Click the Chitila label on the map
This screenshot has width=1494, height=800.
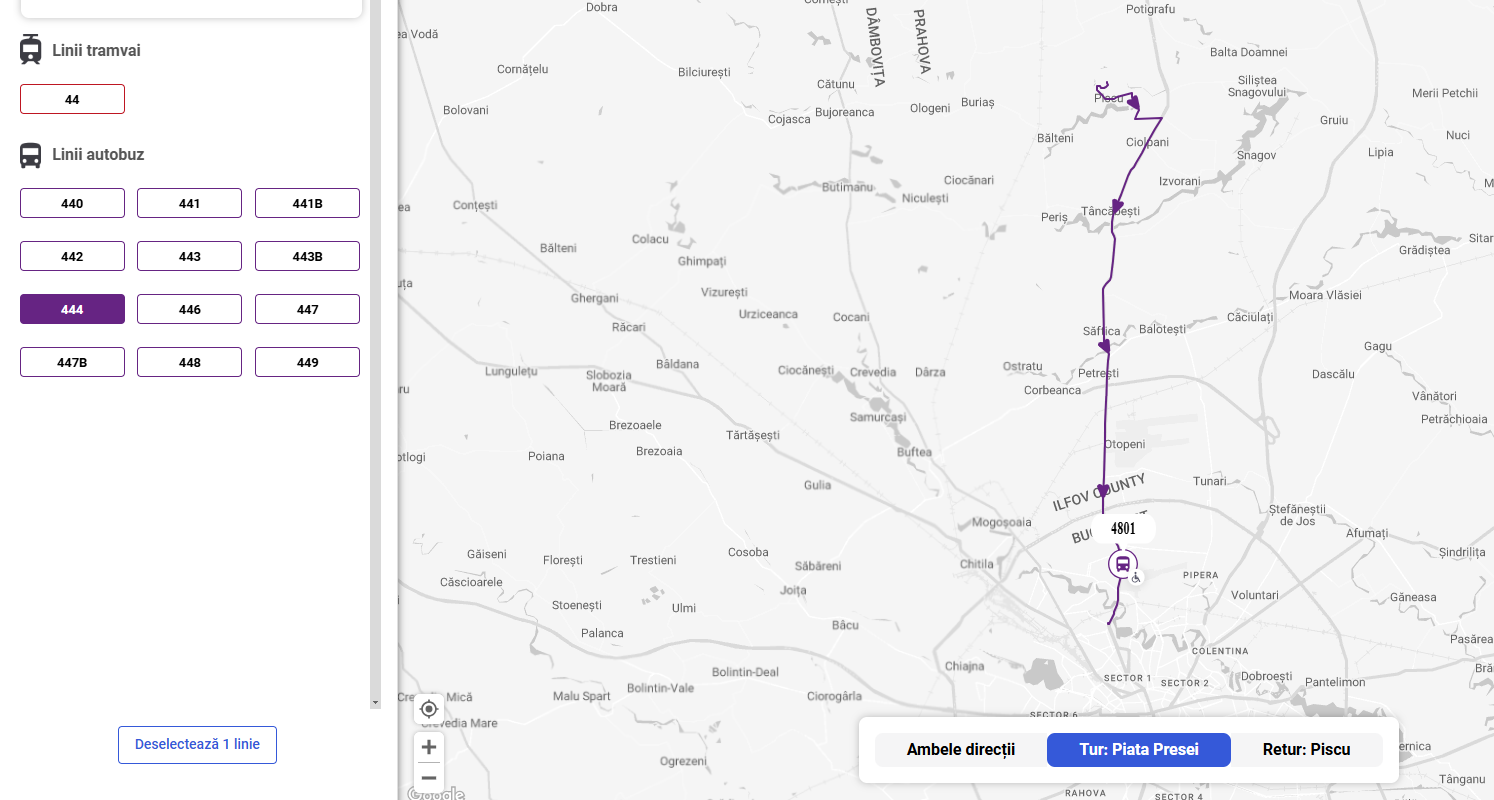pos(977,564)
